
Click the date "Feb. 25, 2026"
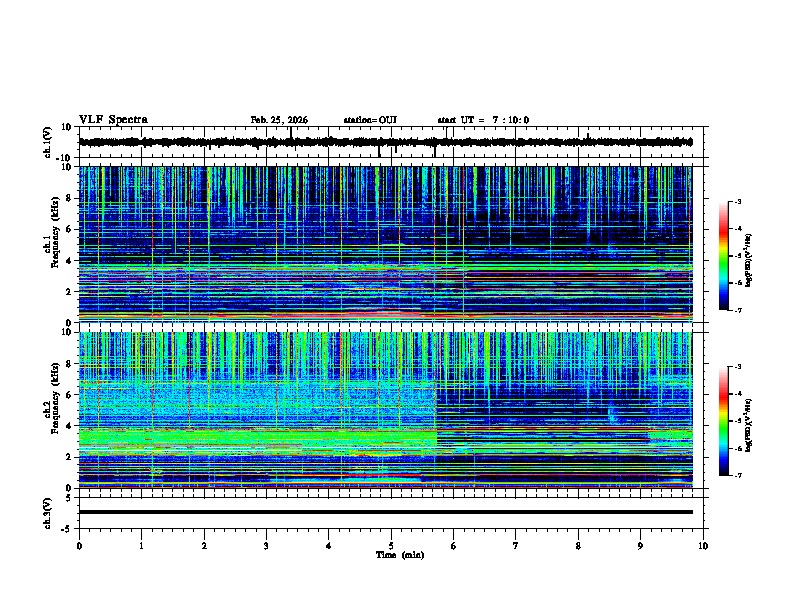tap(279, 120)
